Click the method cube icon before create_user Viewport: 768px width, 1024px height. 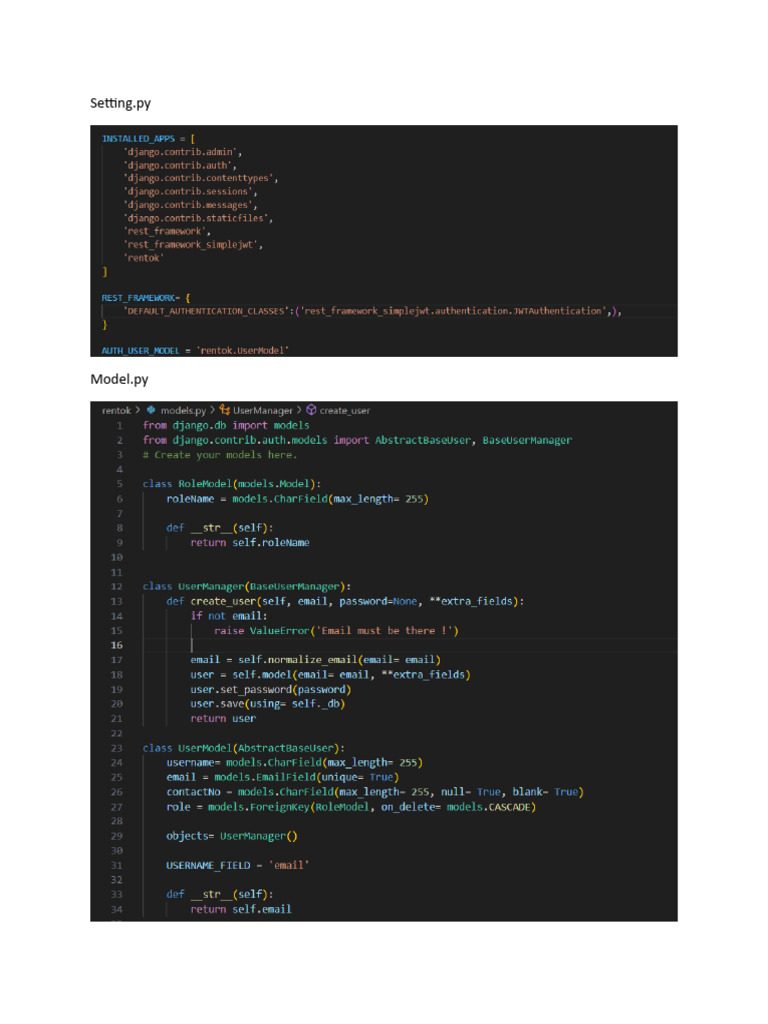click(x=312, y=410)
